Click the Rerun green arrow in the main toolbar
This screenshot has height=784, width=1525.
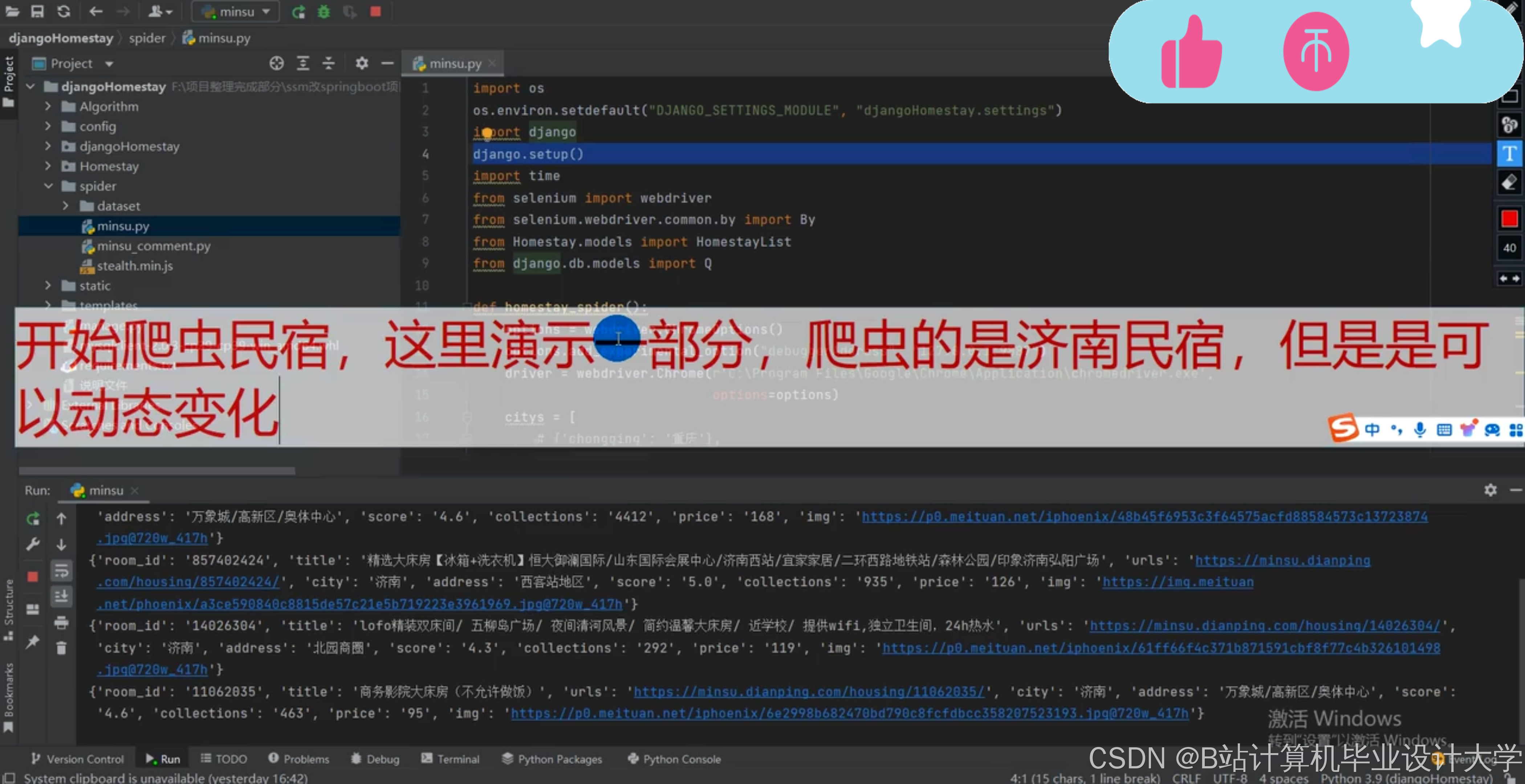[298, 12]
